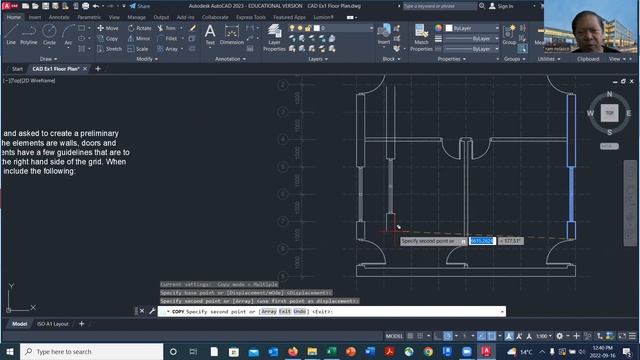The image size is (640, 360).
Task: Click the Save icon in quick access toolbar
Action: coord(45,6)
